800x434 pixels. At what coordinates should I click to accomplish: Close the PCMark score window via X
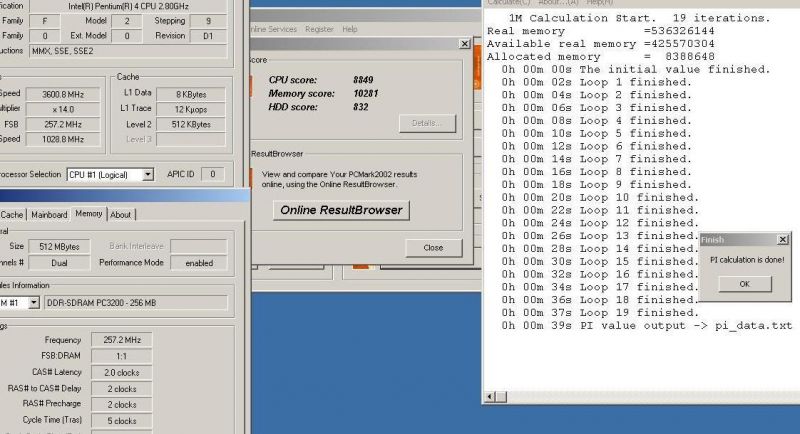click(x=464, y=44)
